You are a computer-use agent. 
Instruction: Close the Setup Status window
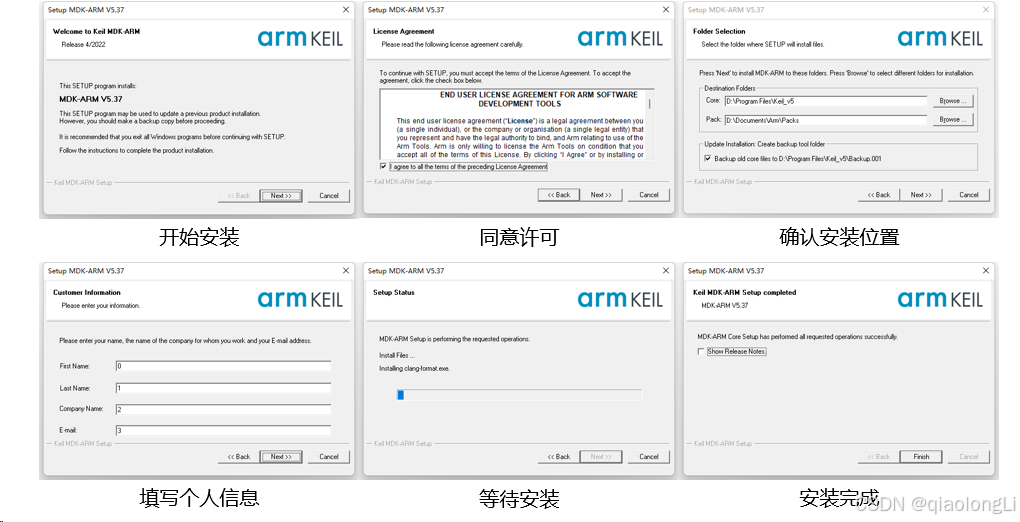665,271
